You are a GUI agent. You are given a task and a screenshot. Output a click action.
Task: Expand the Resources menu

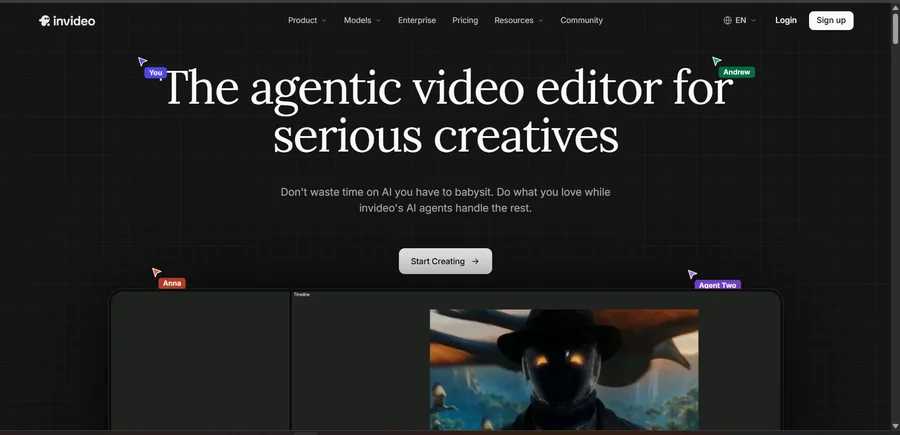click(x=518, y=20)
